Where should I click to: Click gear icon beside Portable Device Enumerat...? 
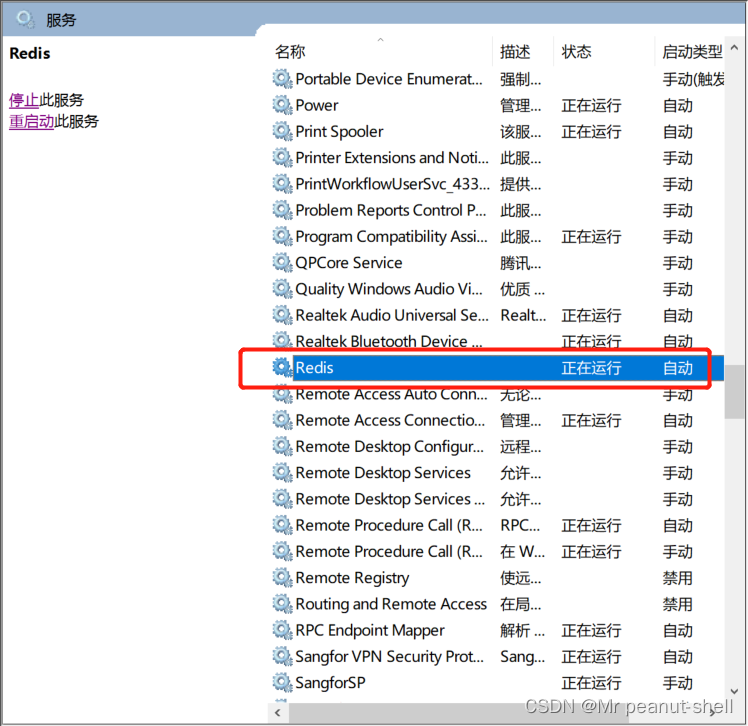282,79
